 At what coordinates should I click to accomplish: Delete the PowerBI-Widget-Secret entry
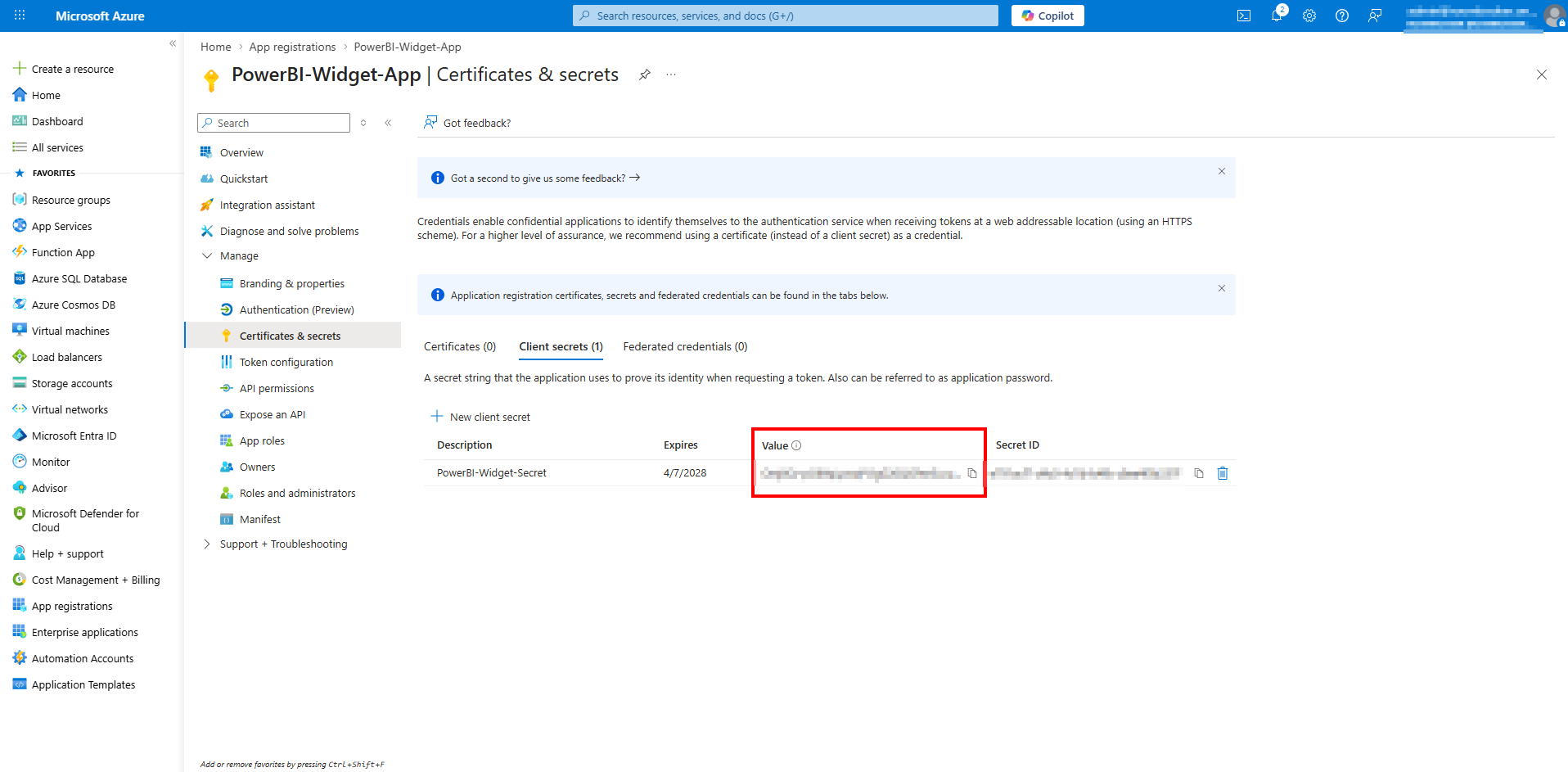(1223, 473)
